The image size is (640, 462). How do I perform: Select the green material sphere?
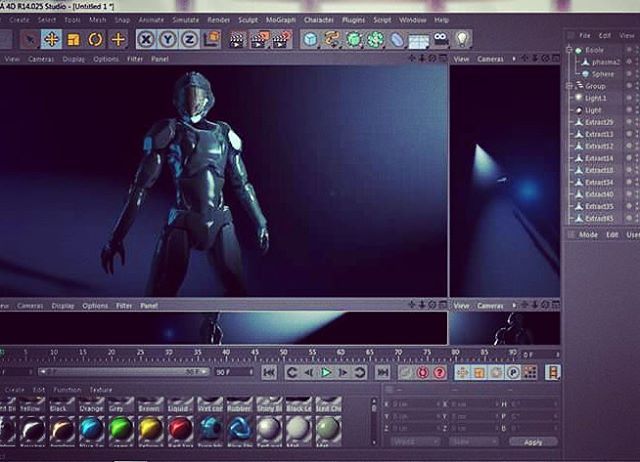pos(120,429)
